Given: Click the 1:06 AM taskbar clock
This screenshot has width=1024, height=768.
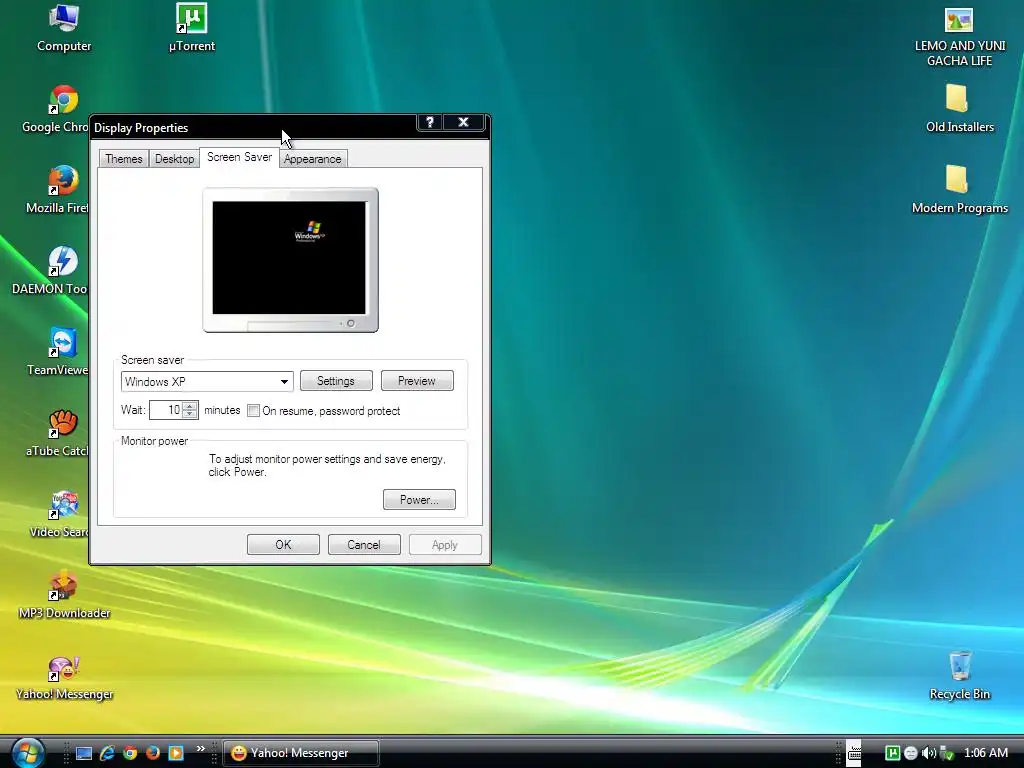Looking at the screenshot, I should click(x=985, y=753).
